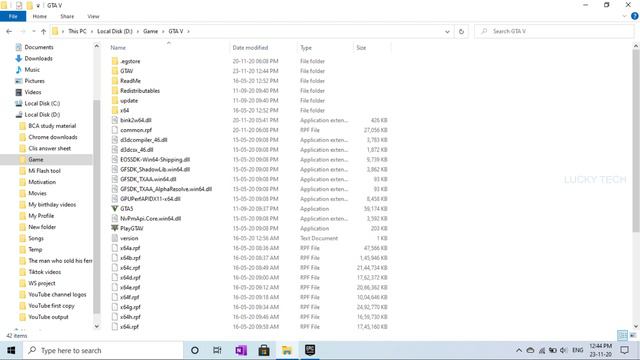Open Local Disk (C:) in the sidebar
Screen dimensions: 640x360
point(42,103)
